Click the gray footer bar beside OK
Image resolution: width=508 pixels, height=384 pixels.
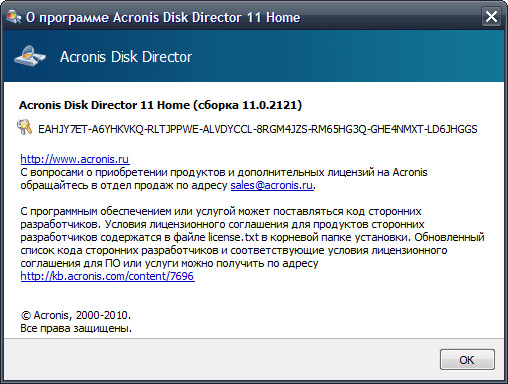220,359
